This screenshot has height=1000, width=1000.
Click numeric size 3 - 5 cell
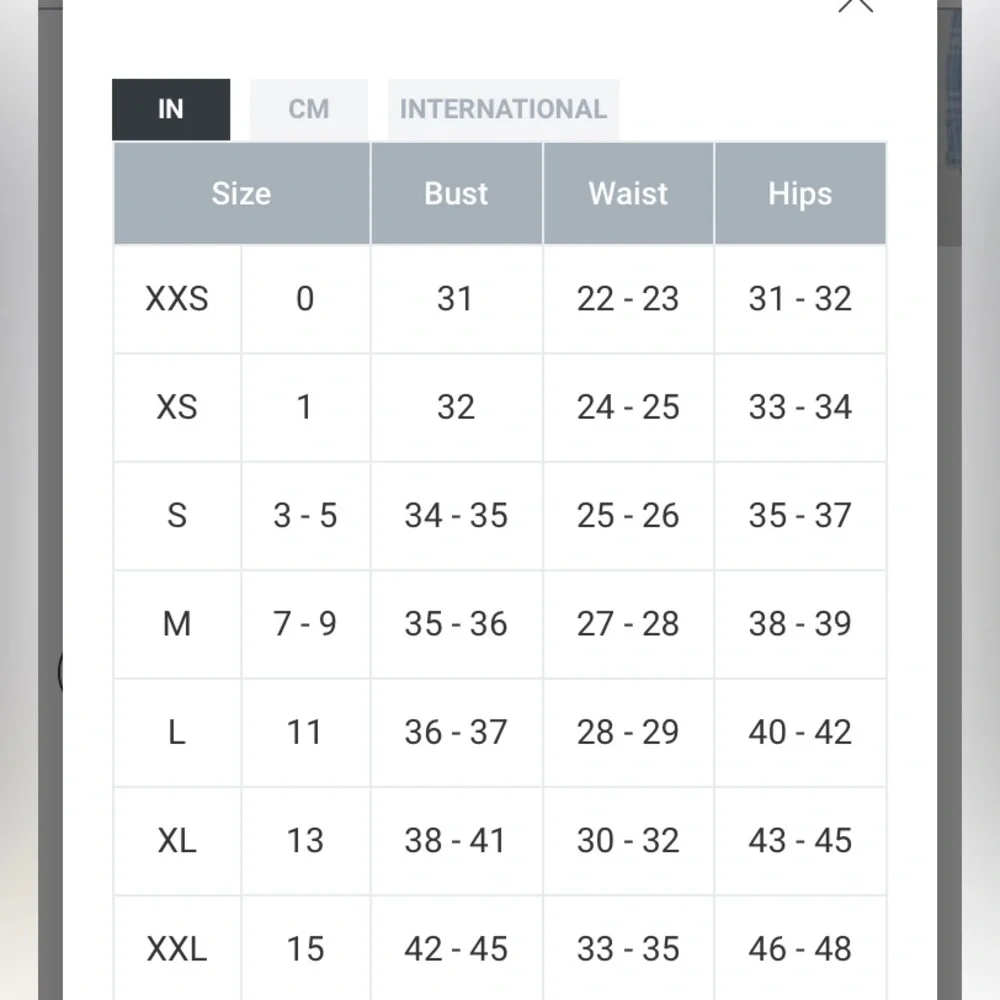click(x=305, y=516)
